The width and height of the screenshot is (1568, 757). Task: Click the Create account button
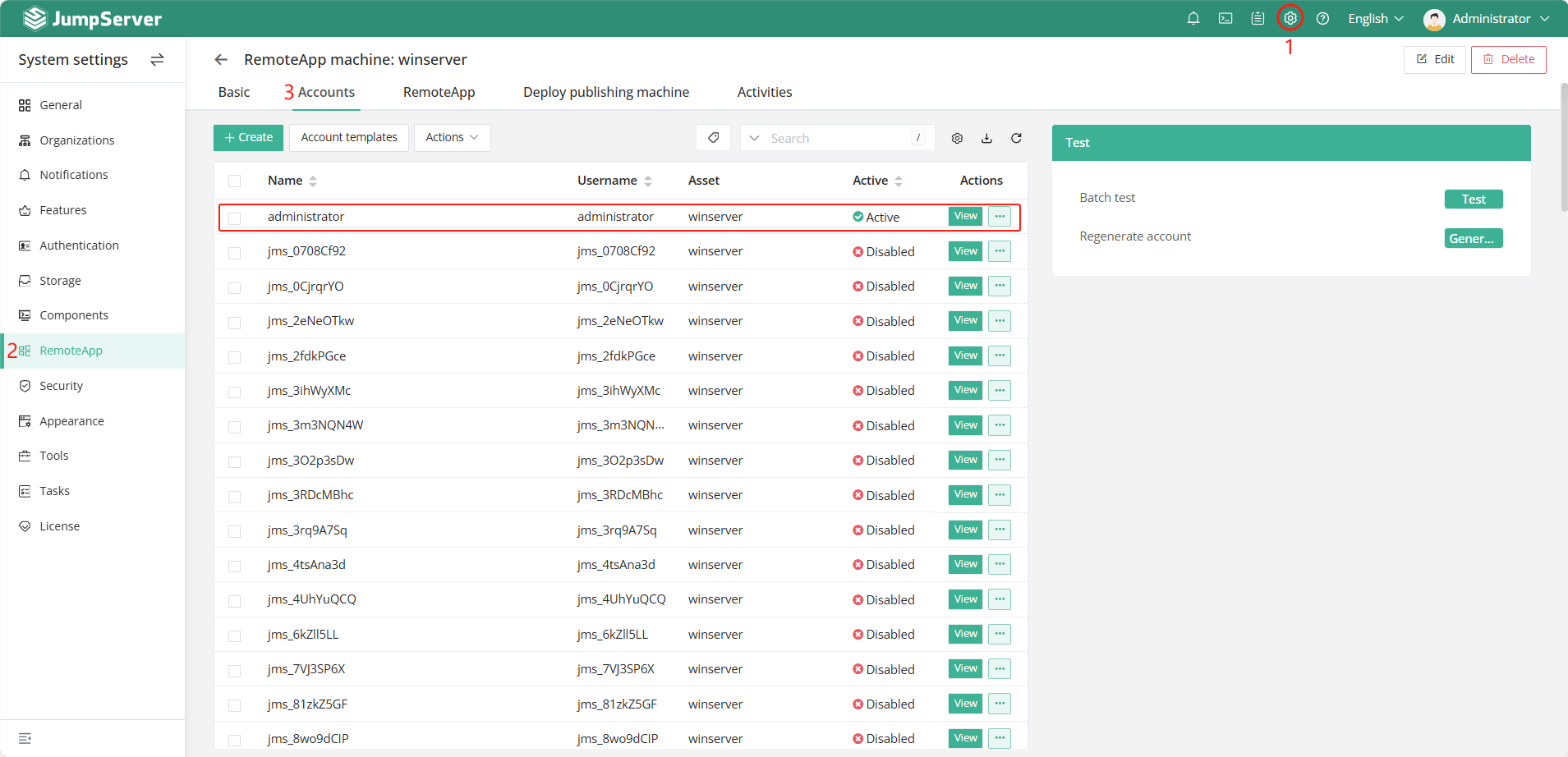(248, 138)
